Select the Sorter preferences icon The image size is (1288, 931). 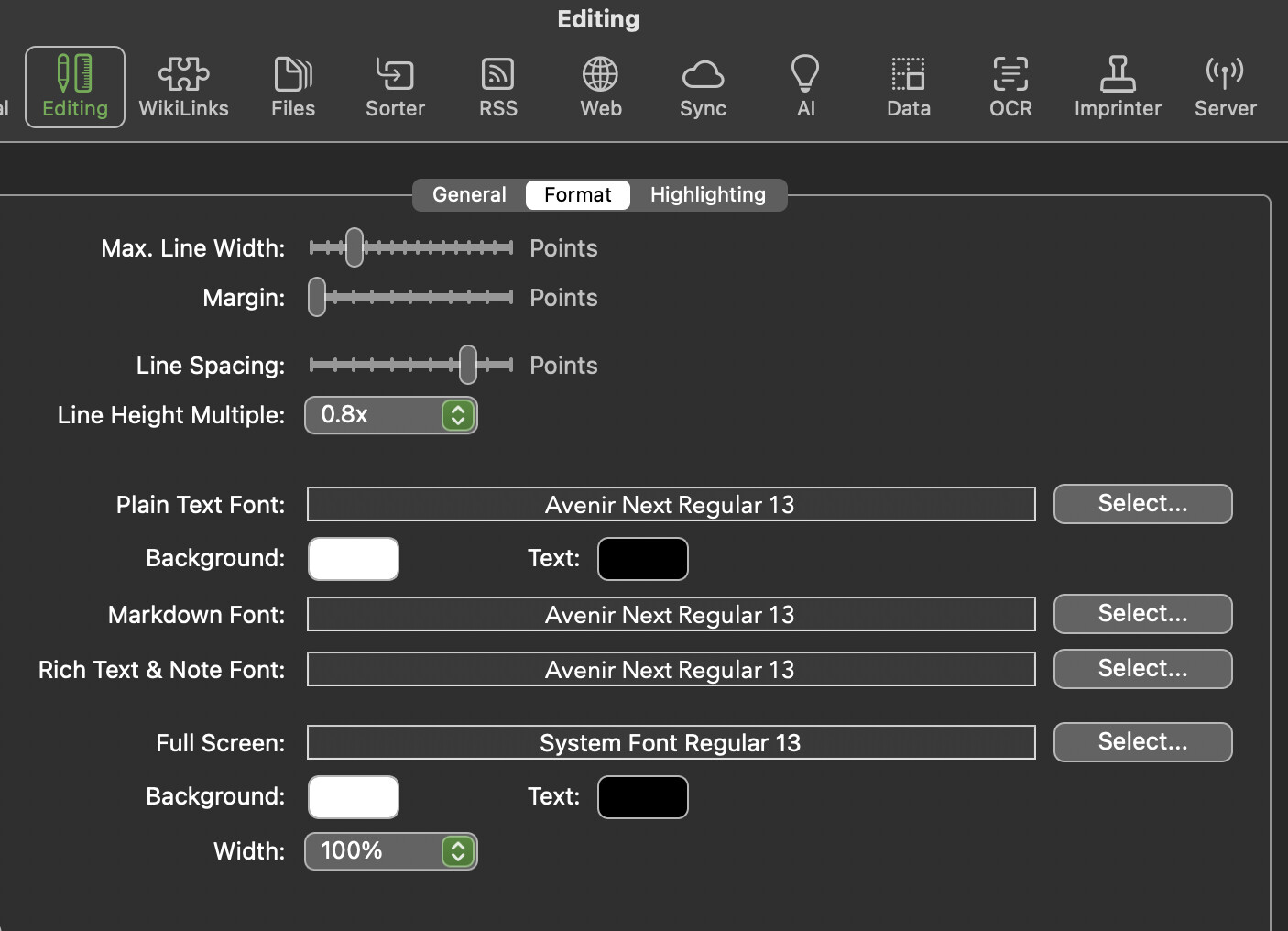[395, 88]
